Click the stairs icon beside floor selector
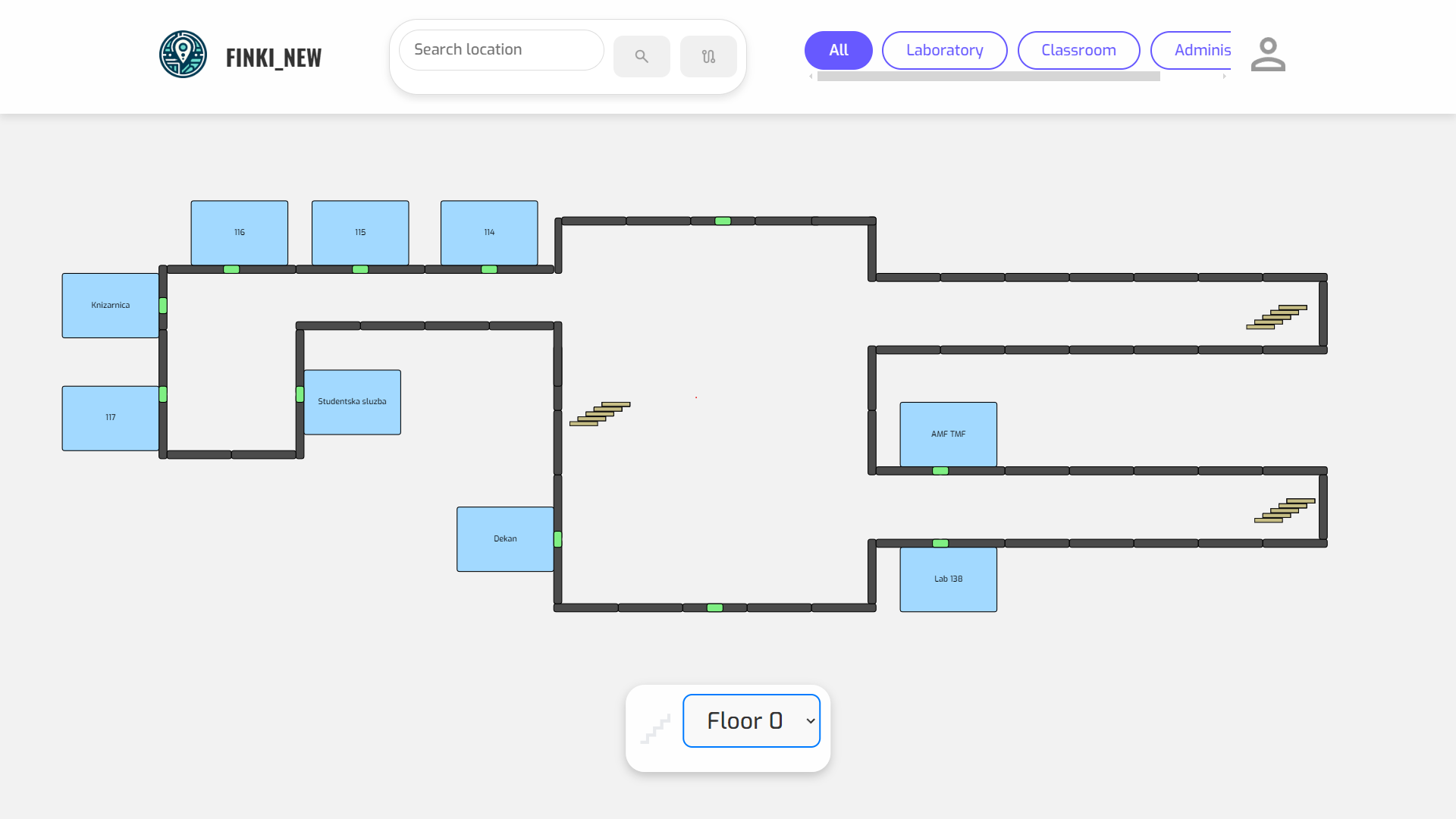This screenshot has height=819, width=1456. click(x=655, y=729)
